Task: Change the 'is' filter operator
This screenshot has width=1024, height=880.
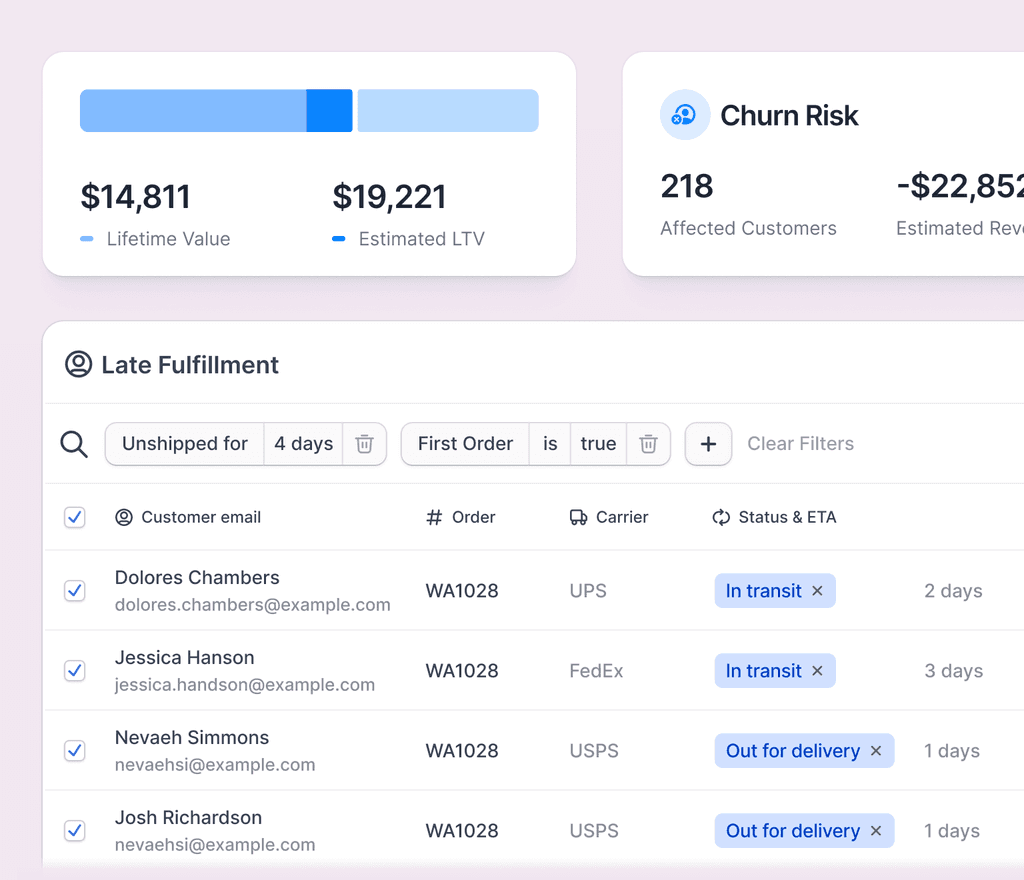Action: click(550, 444)
